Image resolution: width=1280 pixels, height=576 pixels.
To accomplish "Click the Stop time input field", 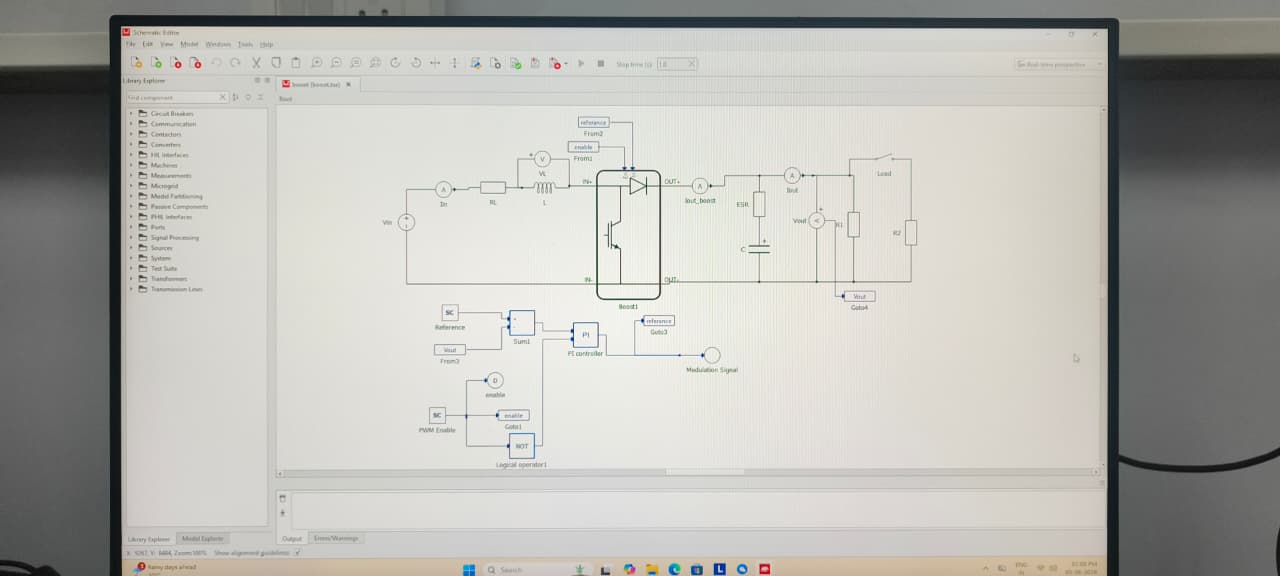I will click(676, 64).
